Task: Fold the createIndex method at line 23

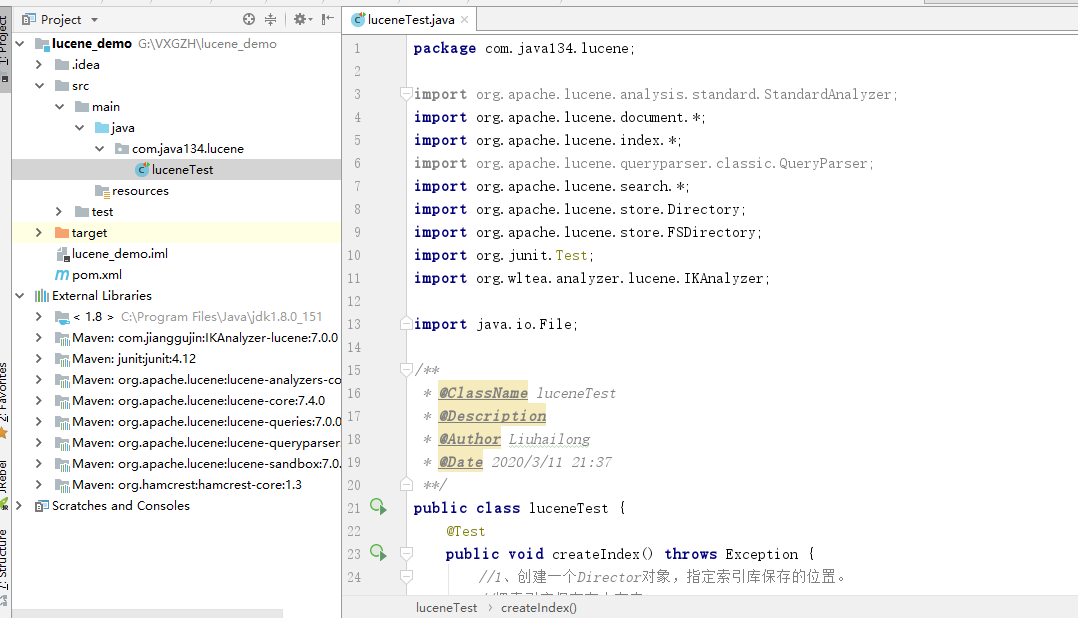Action: coord(406,553)
